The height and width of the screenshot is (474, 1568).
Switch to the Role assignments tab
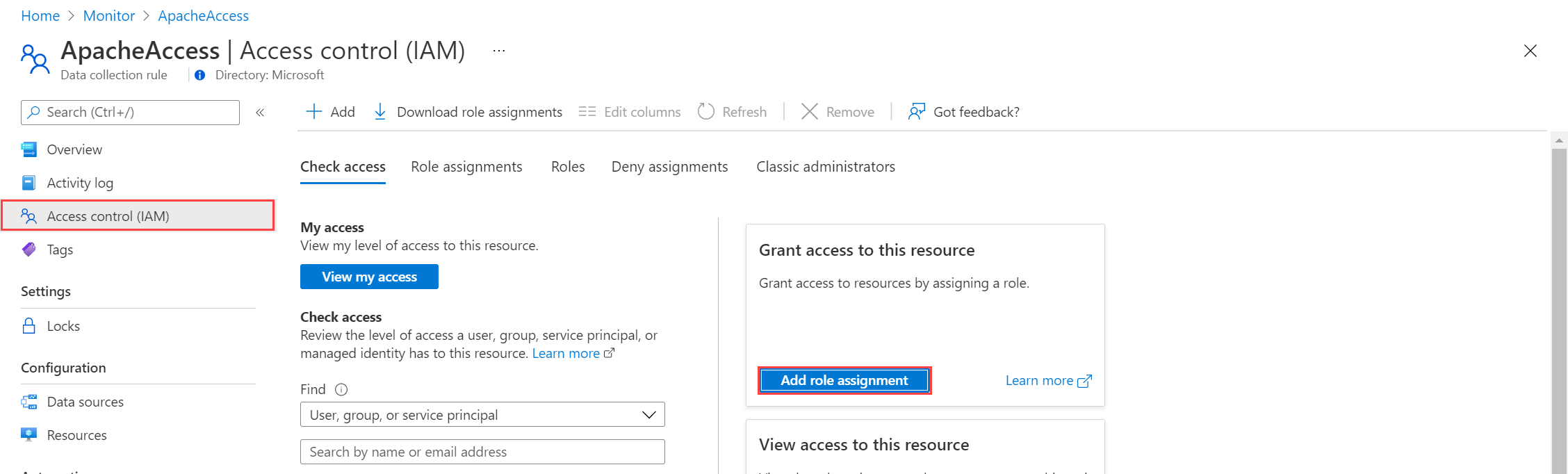(466, 167)
